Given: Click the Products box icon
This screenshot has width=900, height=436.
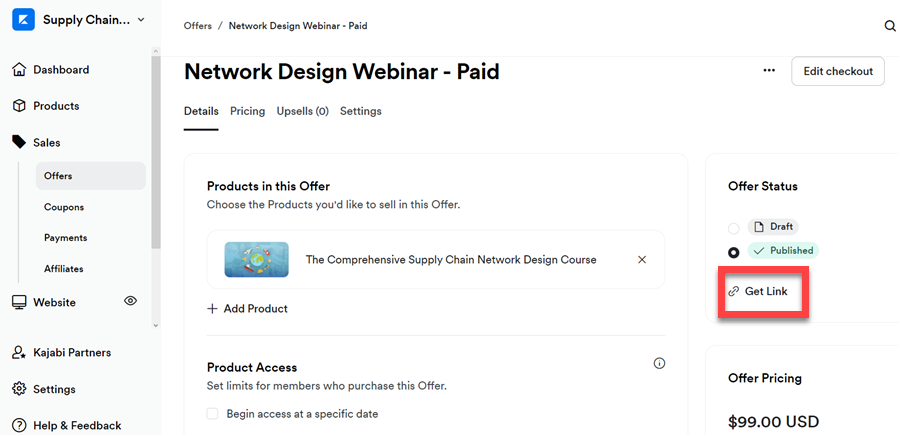Looking at the screenshot, I should click(19, 106).
